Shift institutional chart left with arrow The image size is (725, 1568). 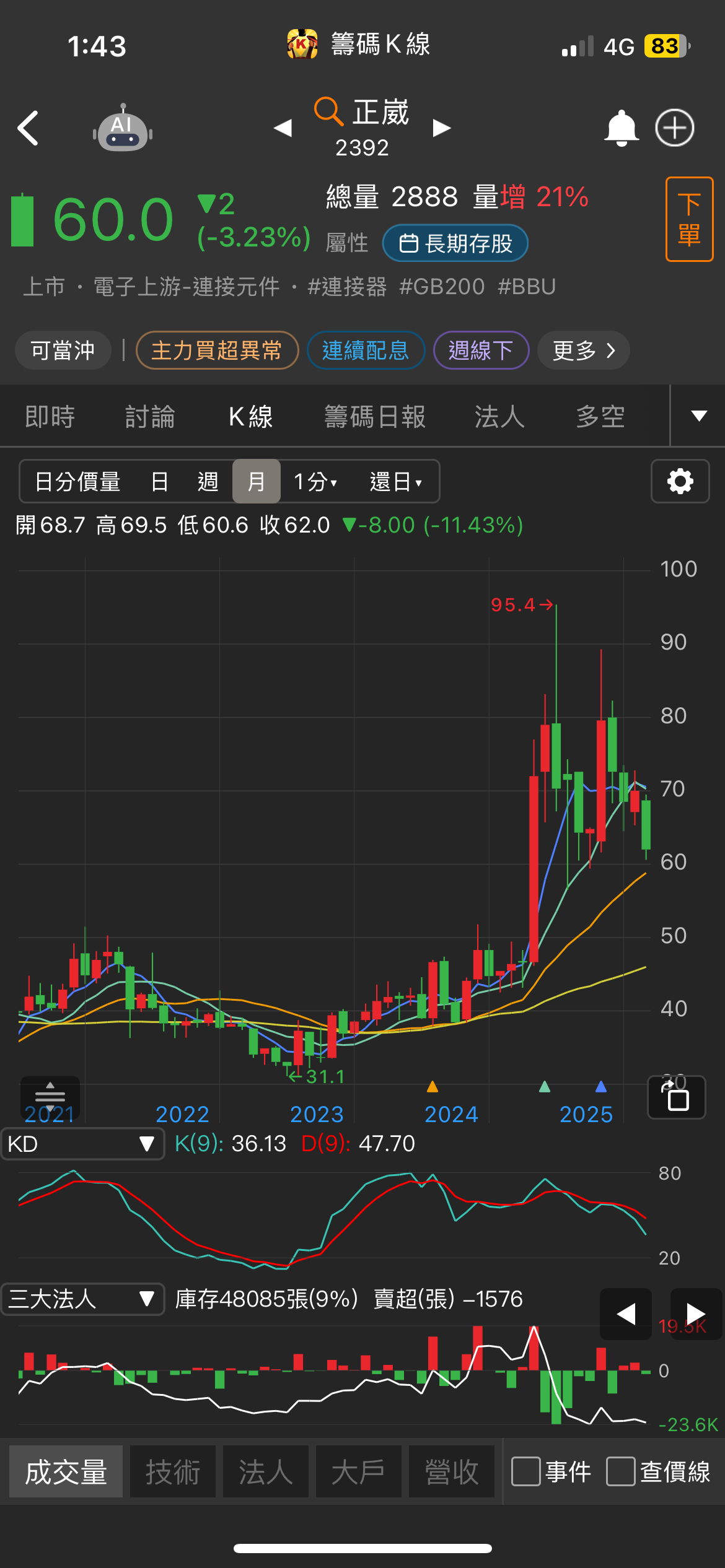click(x=626, y=1313)
